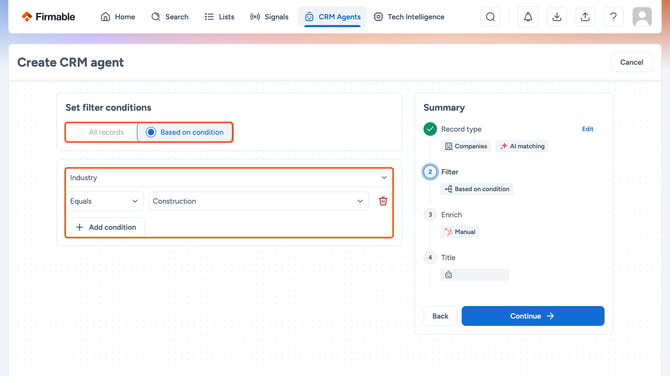Click the empty Title placeholder in Summary
This screenshot has width=670, height=376.
click(x=474, y=275)
